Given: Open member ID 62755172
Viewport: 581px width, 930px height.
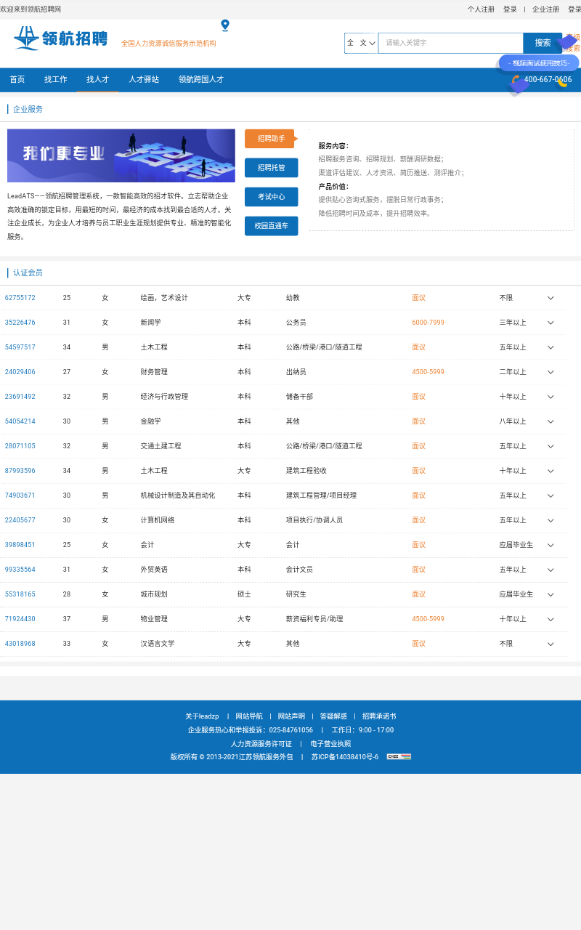Looking at the screenshot, I should tap(20, 298).
